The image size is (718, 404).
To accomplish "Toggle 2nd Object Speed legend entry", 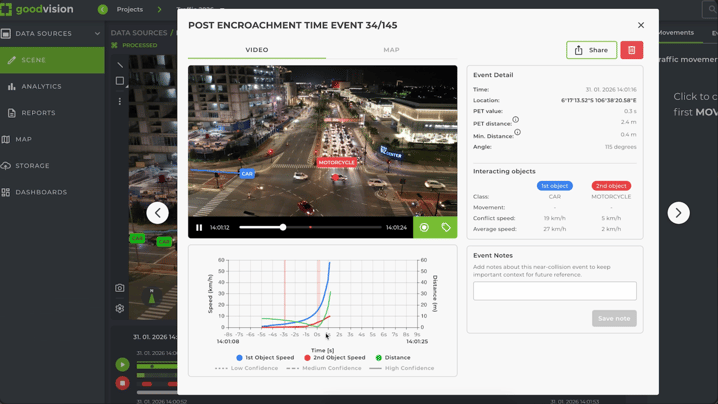I will coord(334,357).
